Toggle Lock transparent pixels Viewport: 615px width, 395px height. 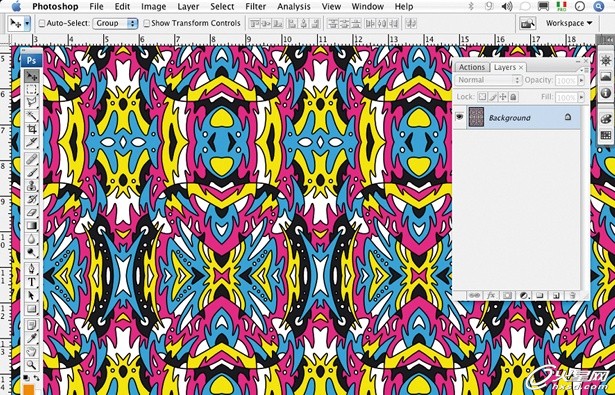tap(482, 96)
